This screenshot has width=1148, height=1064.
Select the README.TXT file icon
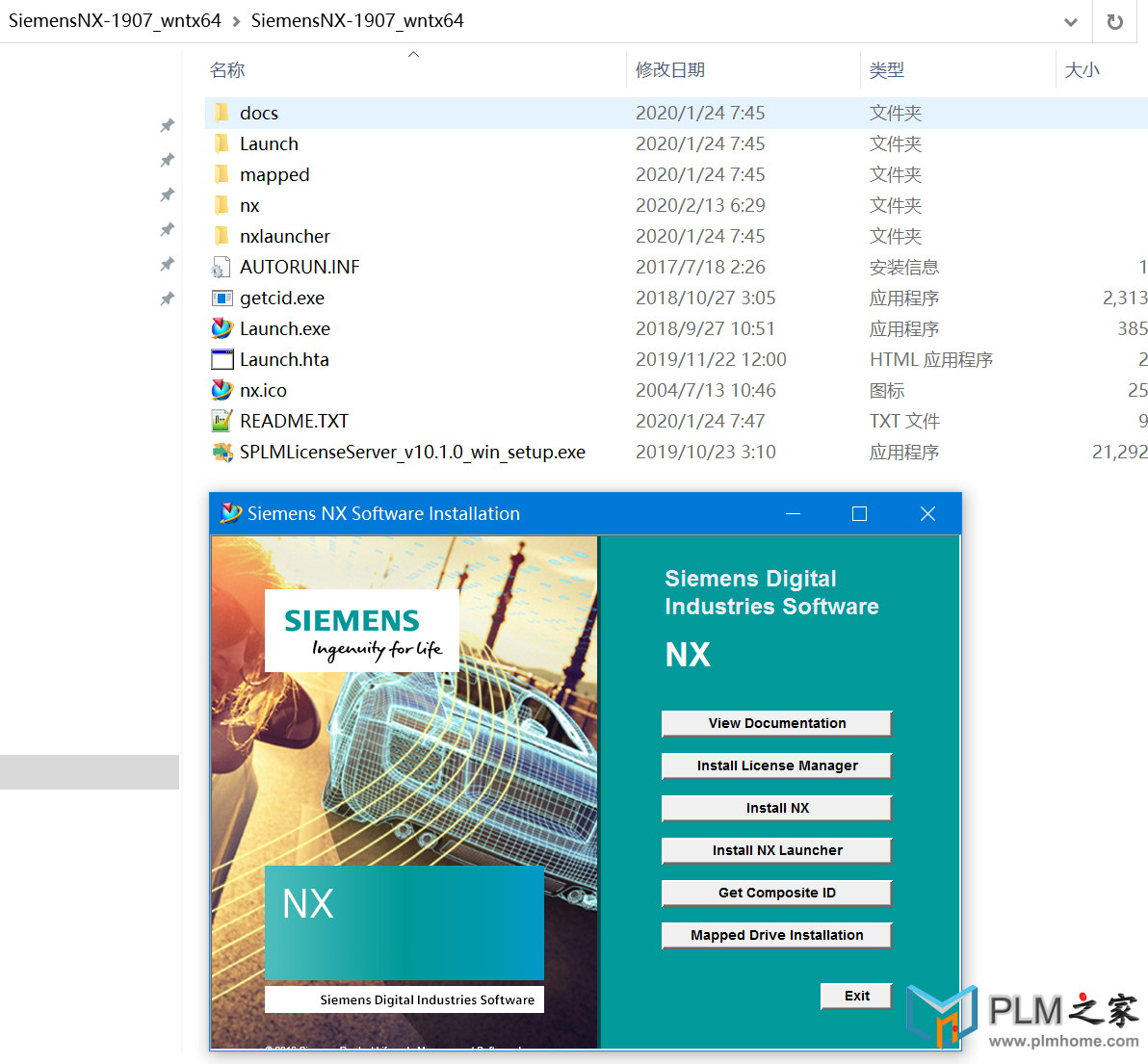point(222,421)
